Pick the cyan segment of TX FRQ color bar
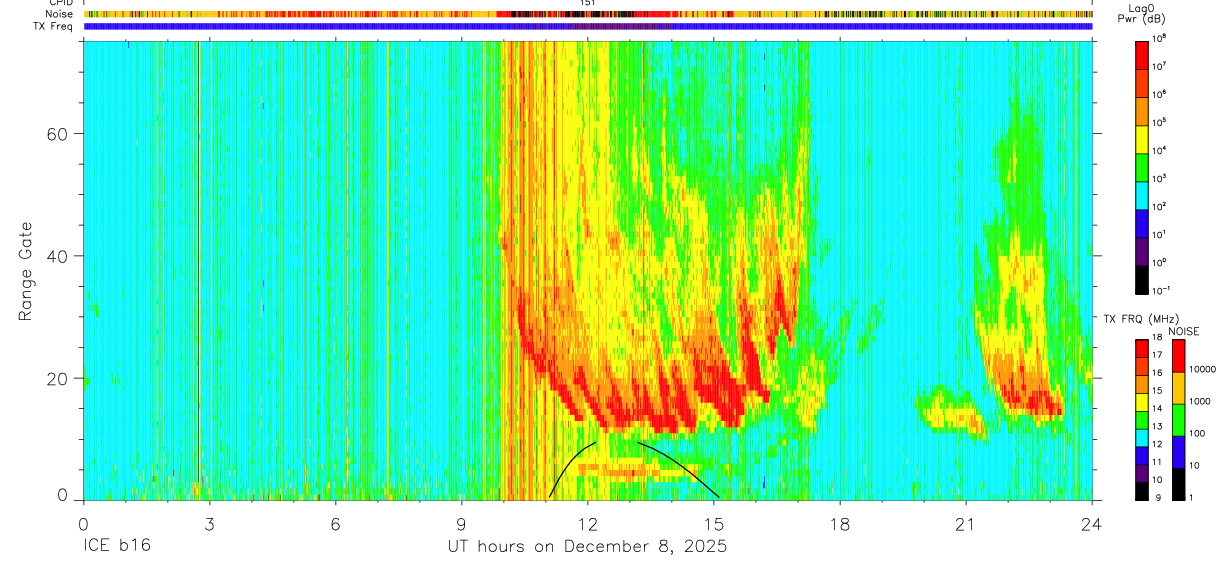 (1142, 437)
